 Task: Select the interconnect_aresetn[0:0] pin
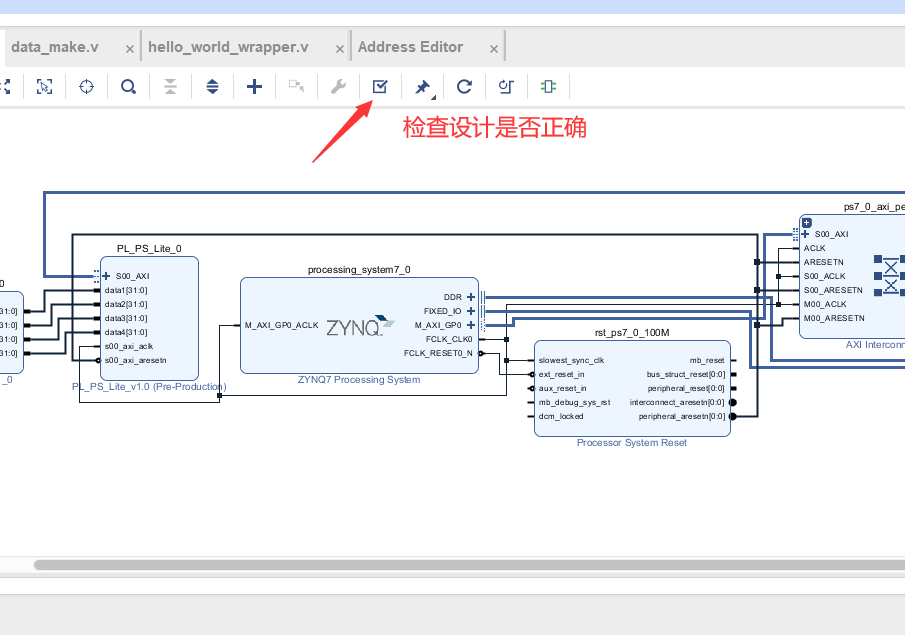pos(678,402)
